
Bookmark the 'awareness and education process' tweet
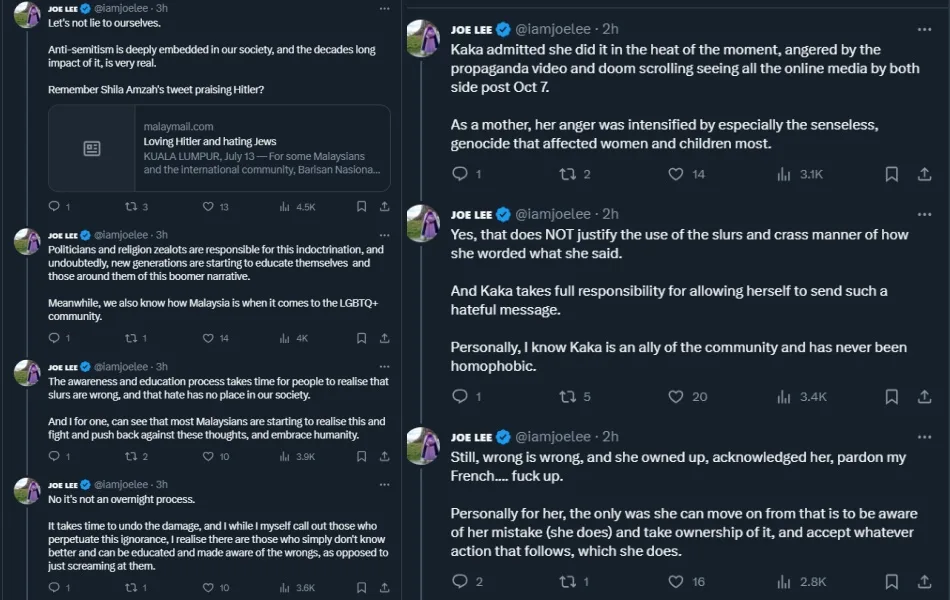tap(361, 456)
